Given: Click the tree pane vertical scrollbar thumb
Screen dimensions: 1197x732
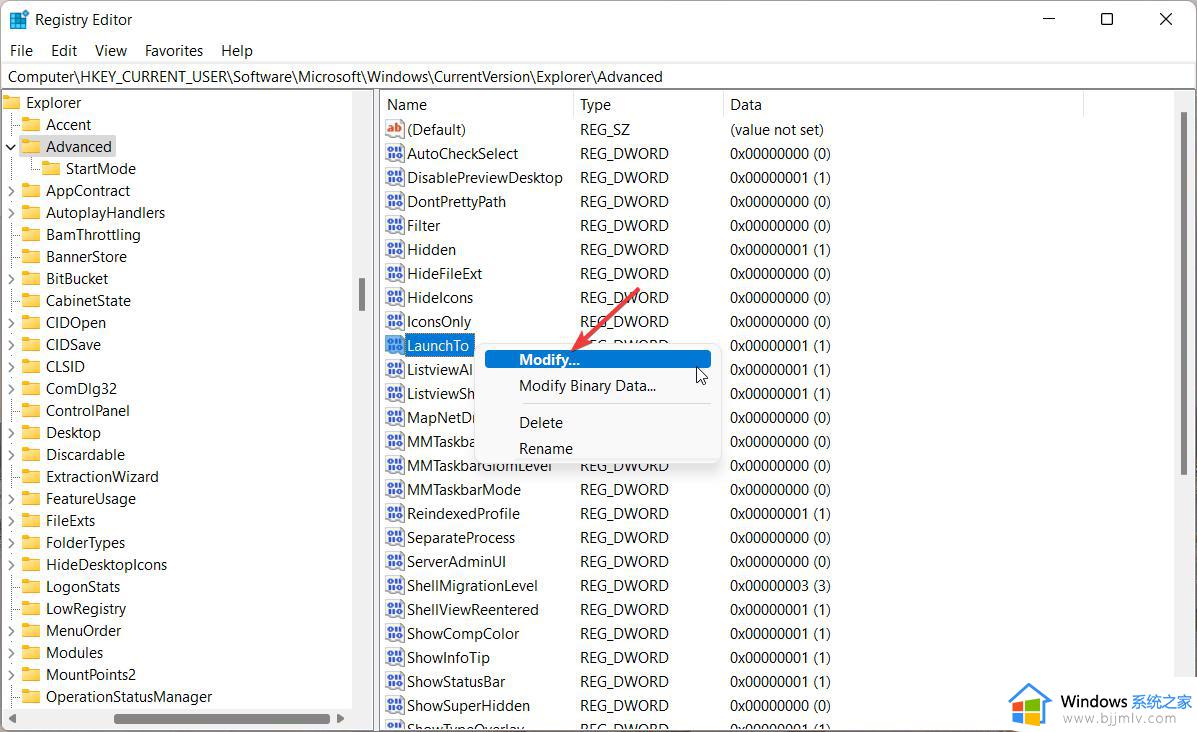Looking at the screenshot, I should pyautogui.click(x=362, y=295).
